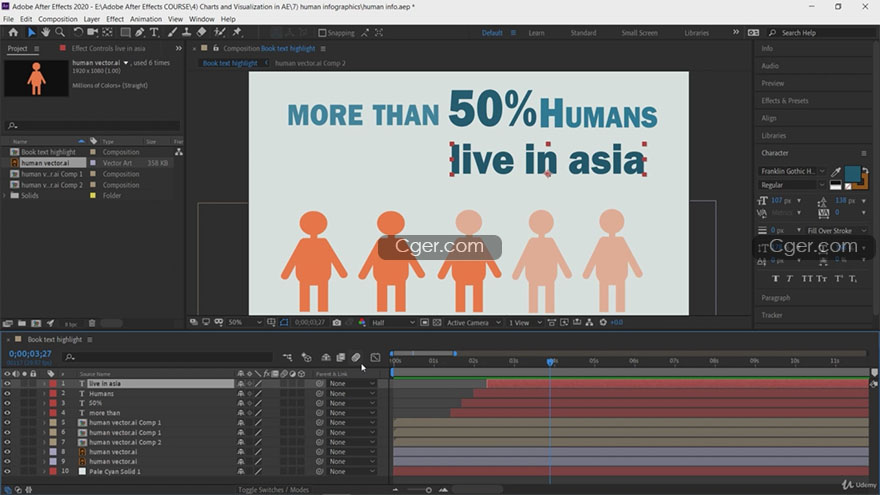Screen dimensions: 880x495
Task: Open the Paragraph panel
Action: 776,298
